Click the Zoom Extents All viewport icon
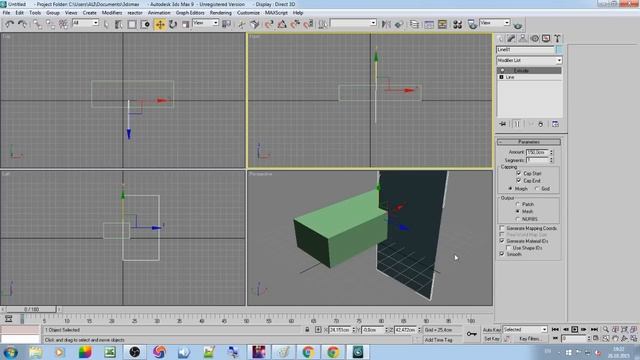640x360 pixels. coord(633,329)
